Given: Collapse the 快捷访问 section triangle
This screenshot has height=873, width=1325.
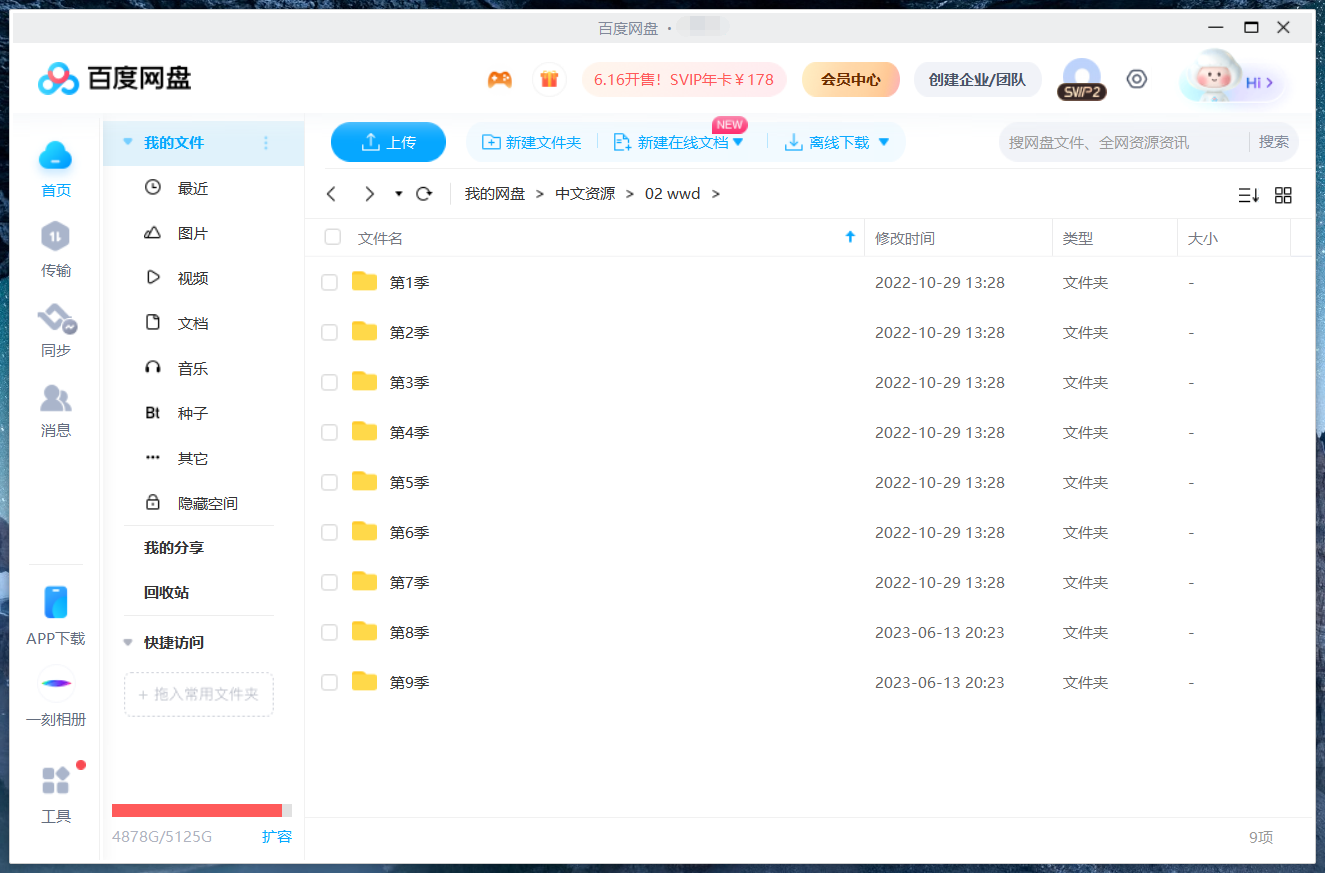Looking at the screenshot, I should pos(127,643).
